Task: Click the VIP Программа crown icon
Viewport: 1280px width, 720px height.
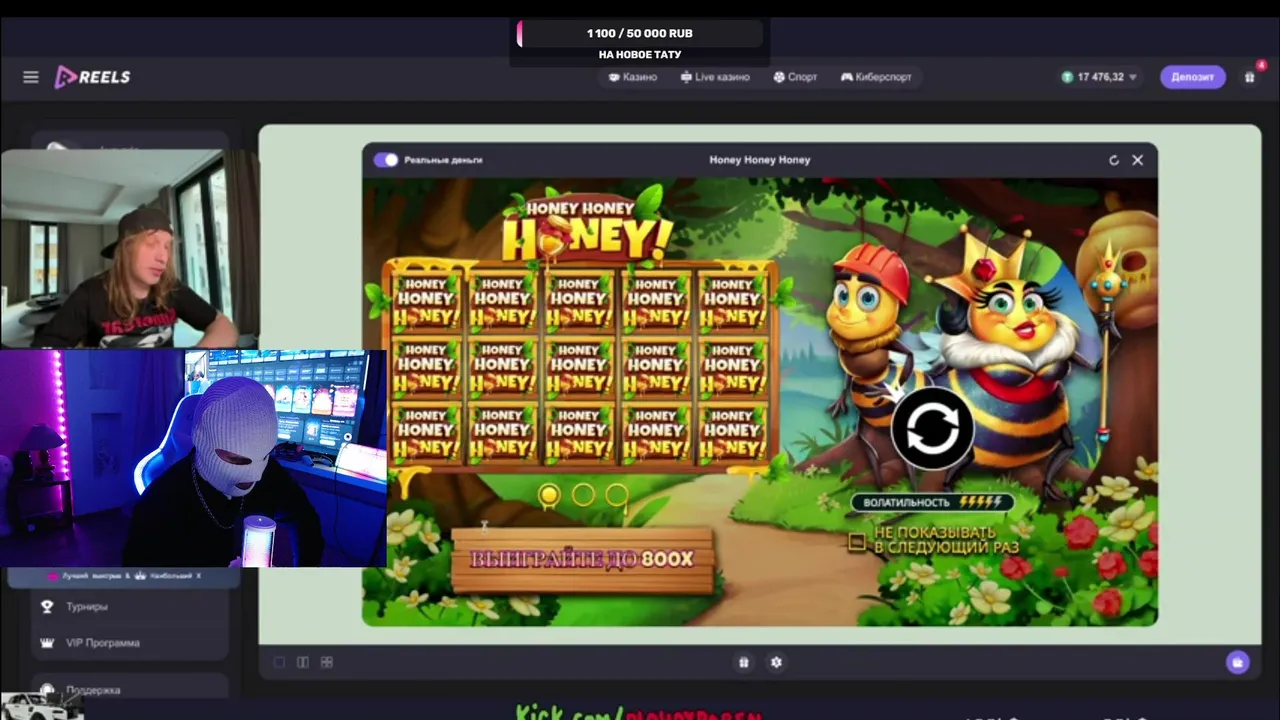Action: click(x=46, y=643)
